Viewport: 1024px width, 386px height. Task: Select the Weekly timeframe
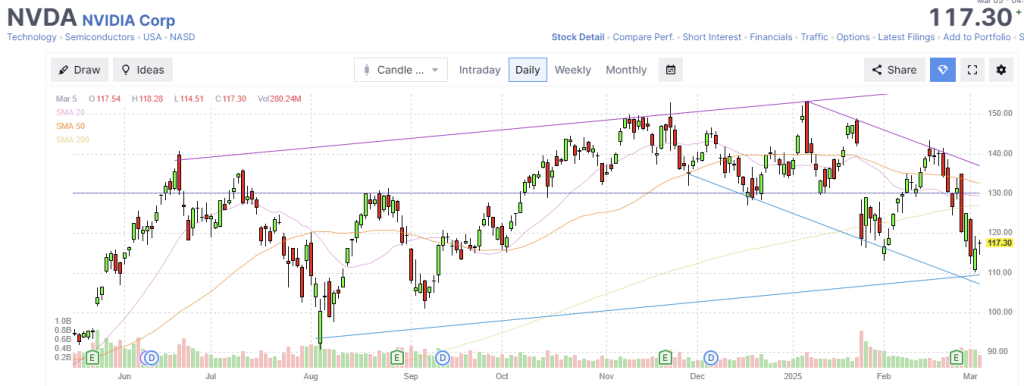(573, 70)
